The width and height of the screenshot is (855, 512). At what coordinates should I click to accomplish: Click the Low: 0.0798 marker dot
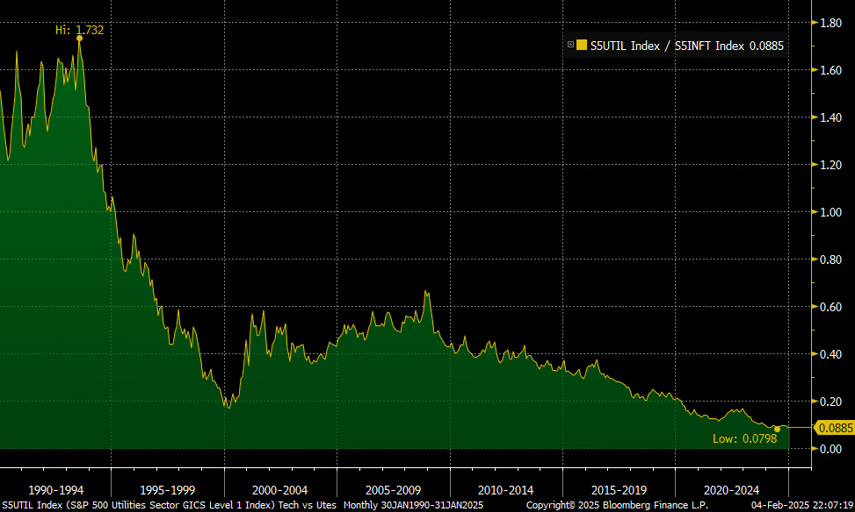coord(777,429)
